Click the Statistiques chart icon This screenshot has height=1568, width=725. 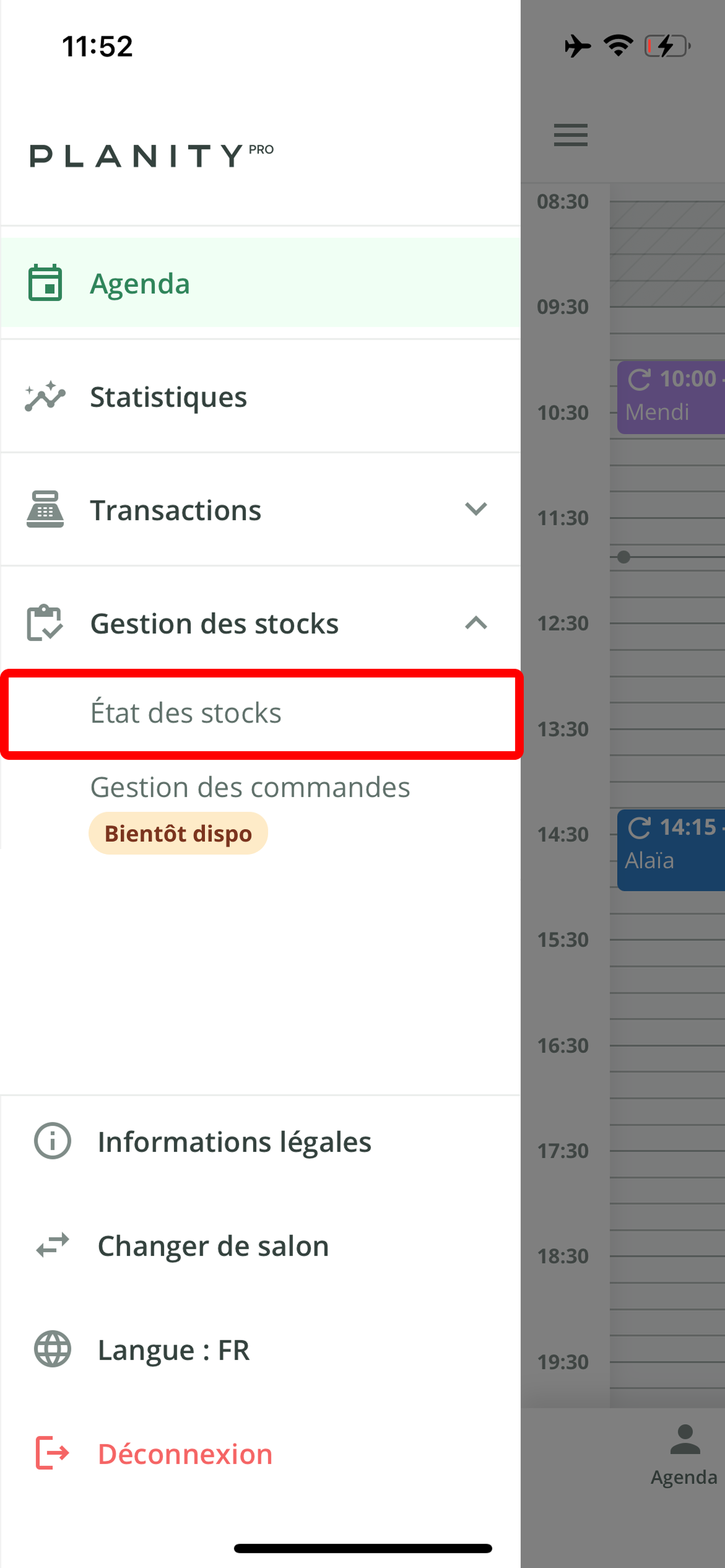[45, 396]
